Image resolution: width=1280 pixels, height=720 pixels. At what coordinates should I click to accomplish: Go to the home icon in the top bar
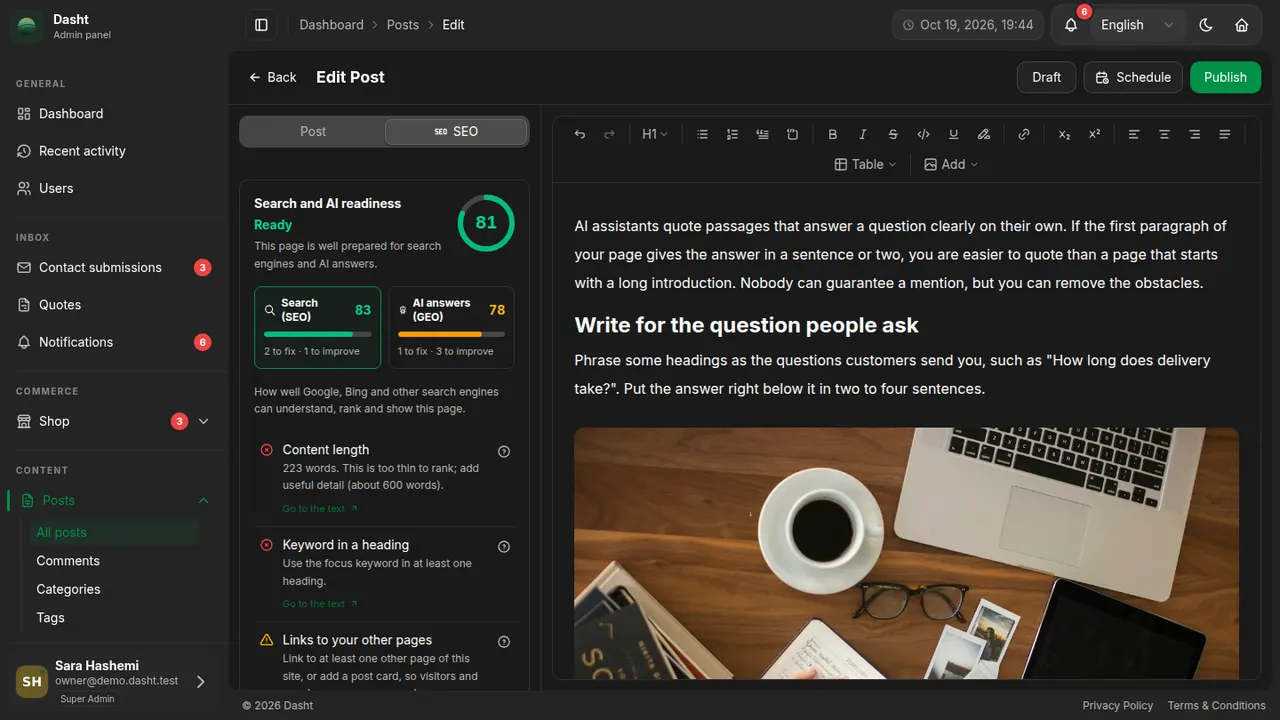[1242, 25]
